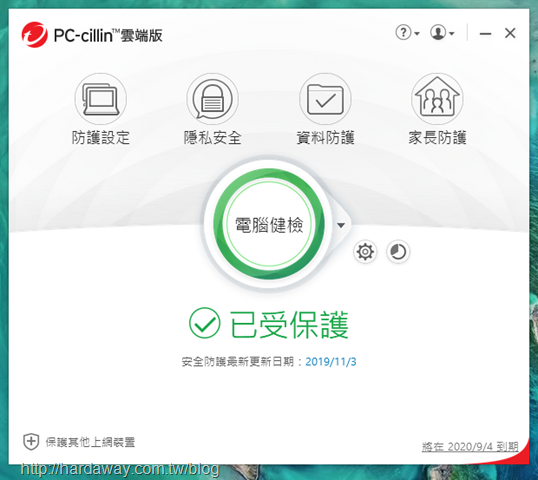Minimize the PC-cillin window
This screenshot has width=538, height=480.
tap(485, 33)
